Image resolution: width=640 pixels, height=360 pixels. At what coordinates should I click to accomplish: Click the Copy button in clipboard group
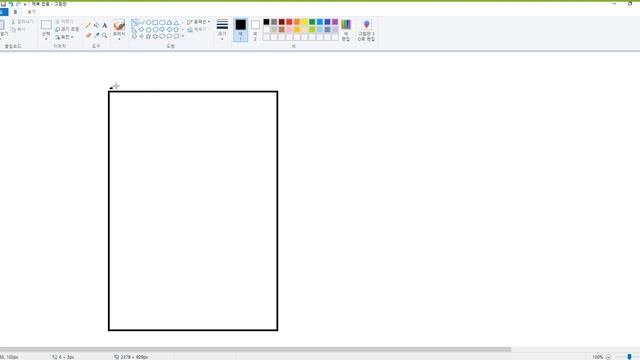(18, 29)
